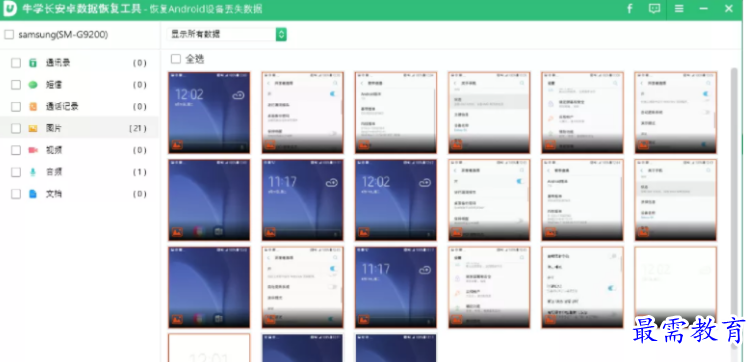Open the feedback chat icon
754x362 pixels.
pos(654,9)
